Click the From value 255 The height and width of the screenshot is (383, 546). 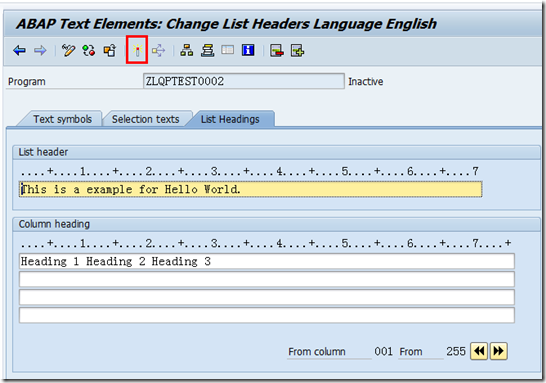456,351
